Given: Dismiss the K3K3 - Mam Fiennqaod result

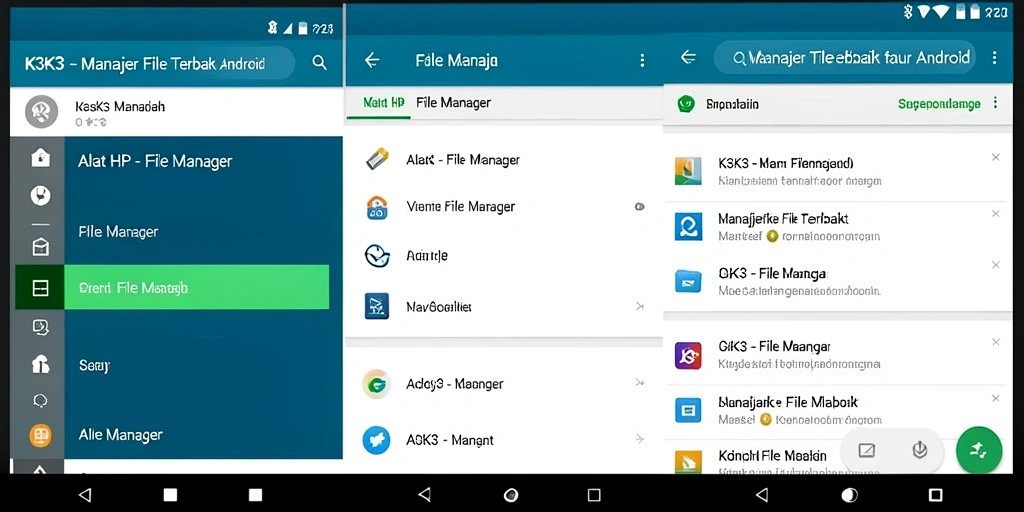Looking at the screenshot, I should (x=995, y=157).
